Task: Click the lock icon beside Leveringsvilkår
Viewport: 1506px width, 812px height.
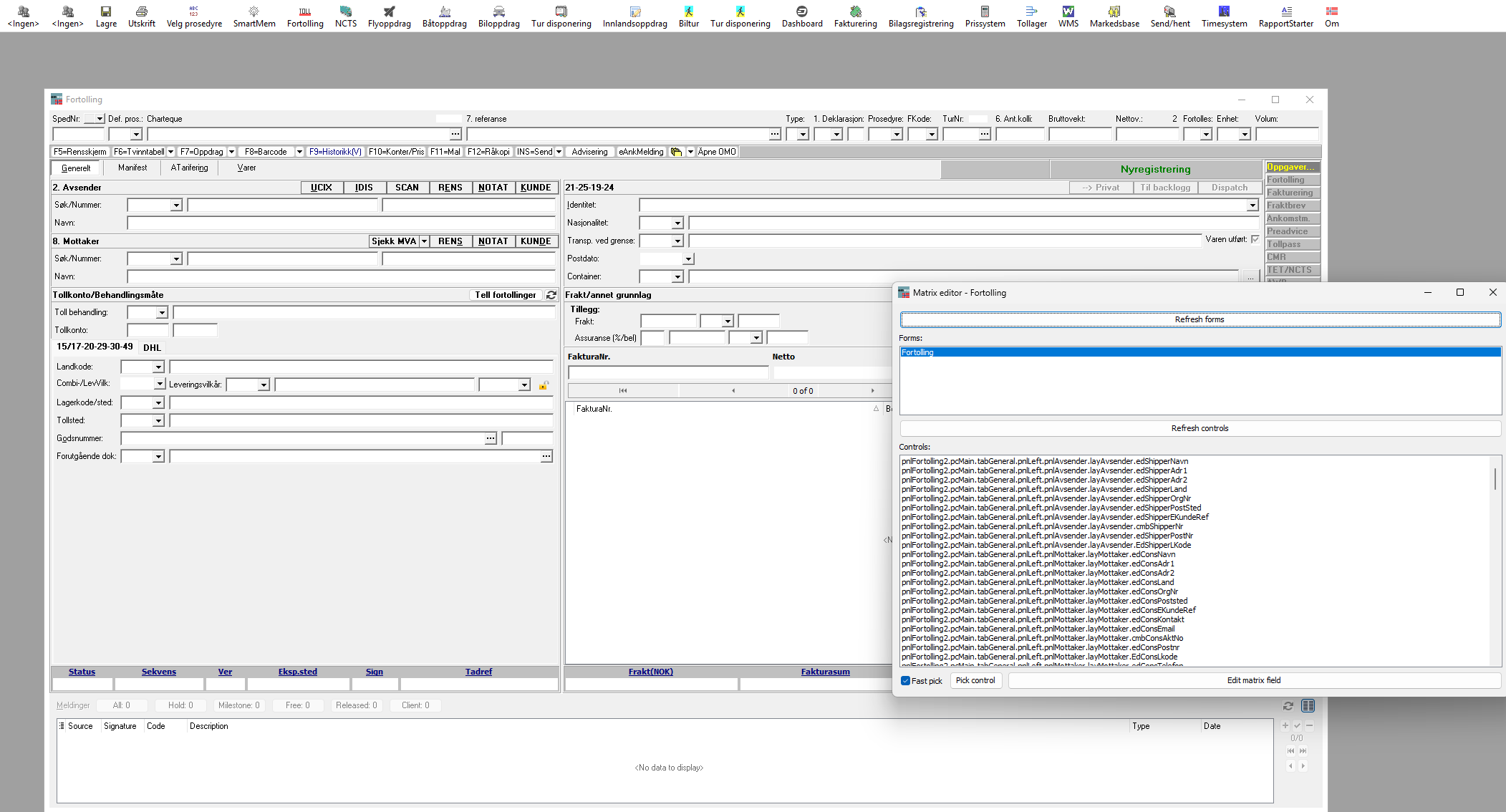Action: coord(544,385)
